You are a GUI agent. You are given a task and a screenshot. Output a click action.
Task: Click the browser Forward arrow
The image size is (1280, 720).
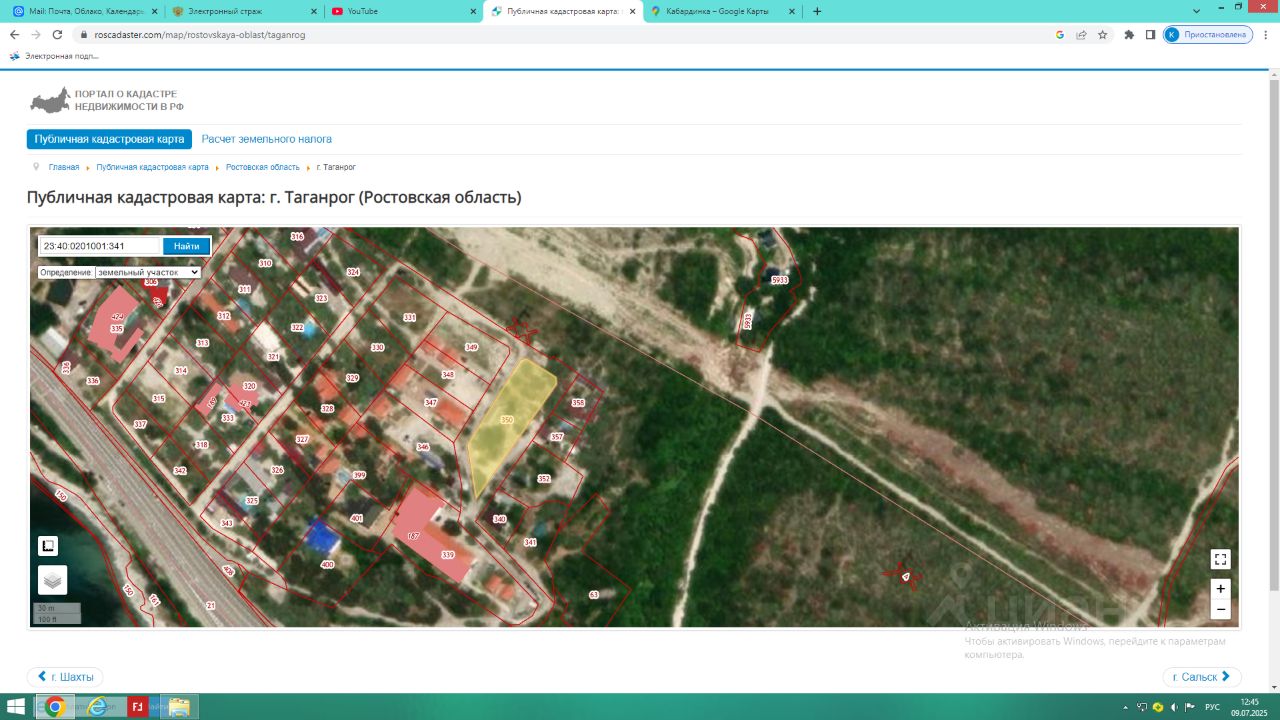click(36, 34)
